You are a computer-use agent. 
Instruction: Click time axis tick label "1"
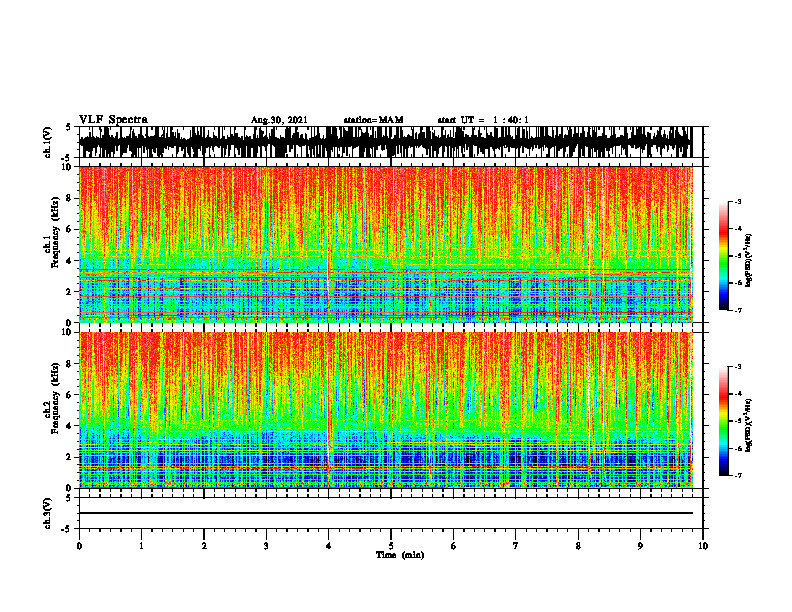point(141,546)
